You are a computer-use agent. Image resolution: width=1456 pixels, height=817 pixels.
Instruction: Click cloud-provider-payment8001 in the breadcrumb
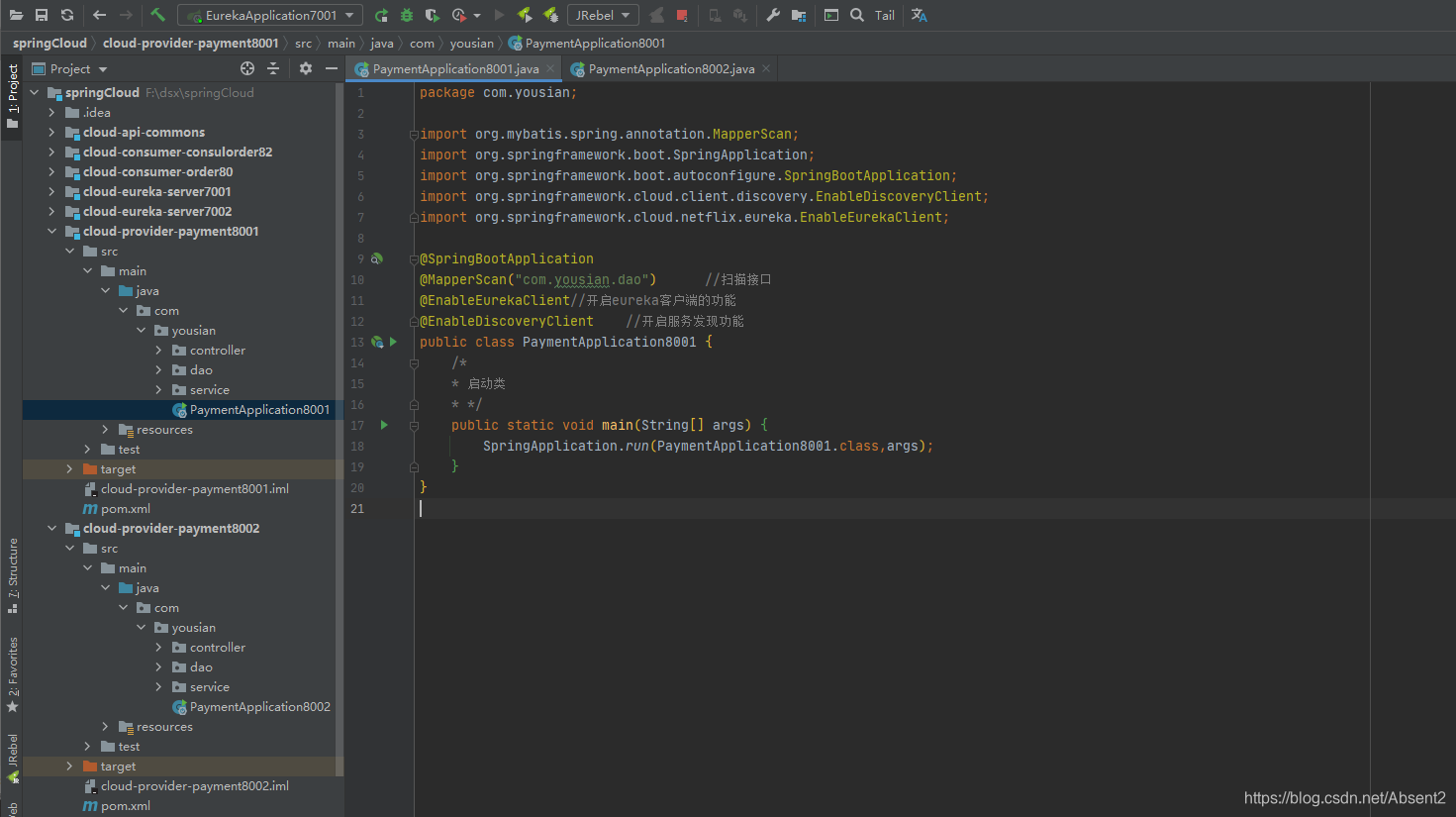191,43
